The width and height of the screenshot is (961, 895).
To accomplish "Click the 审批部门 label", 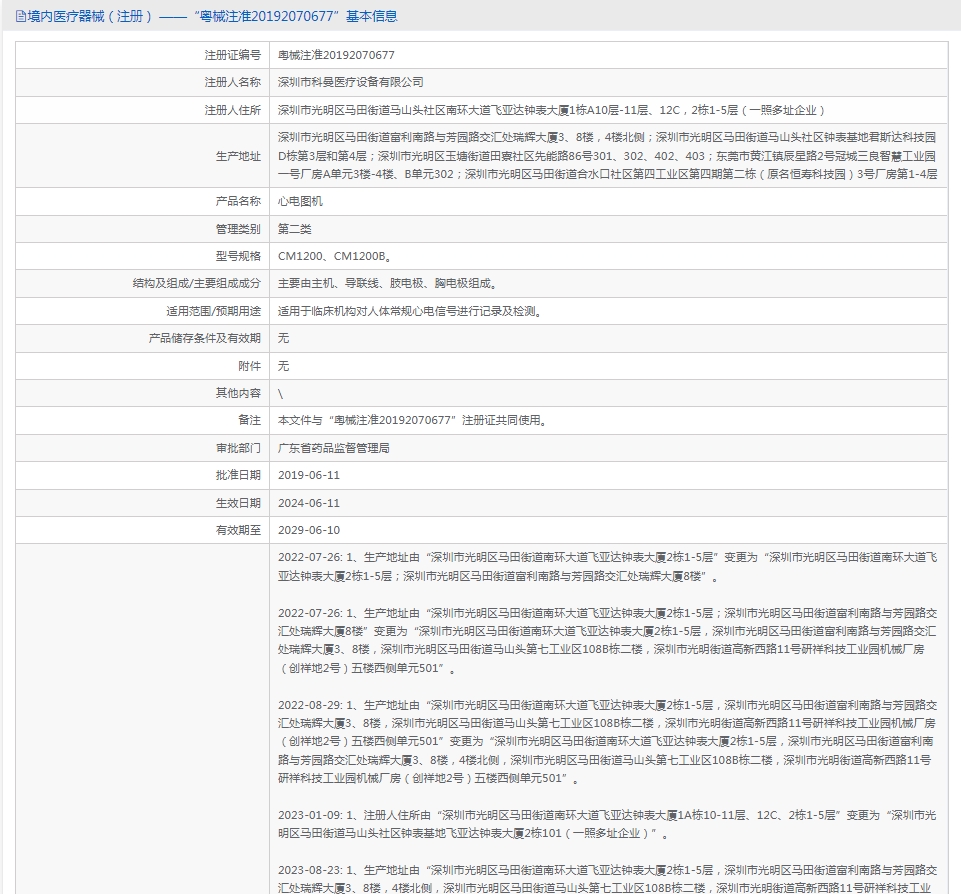I will pos(238,448).
